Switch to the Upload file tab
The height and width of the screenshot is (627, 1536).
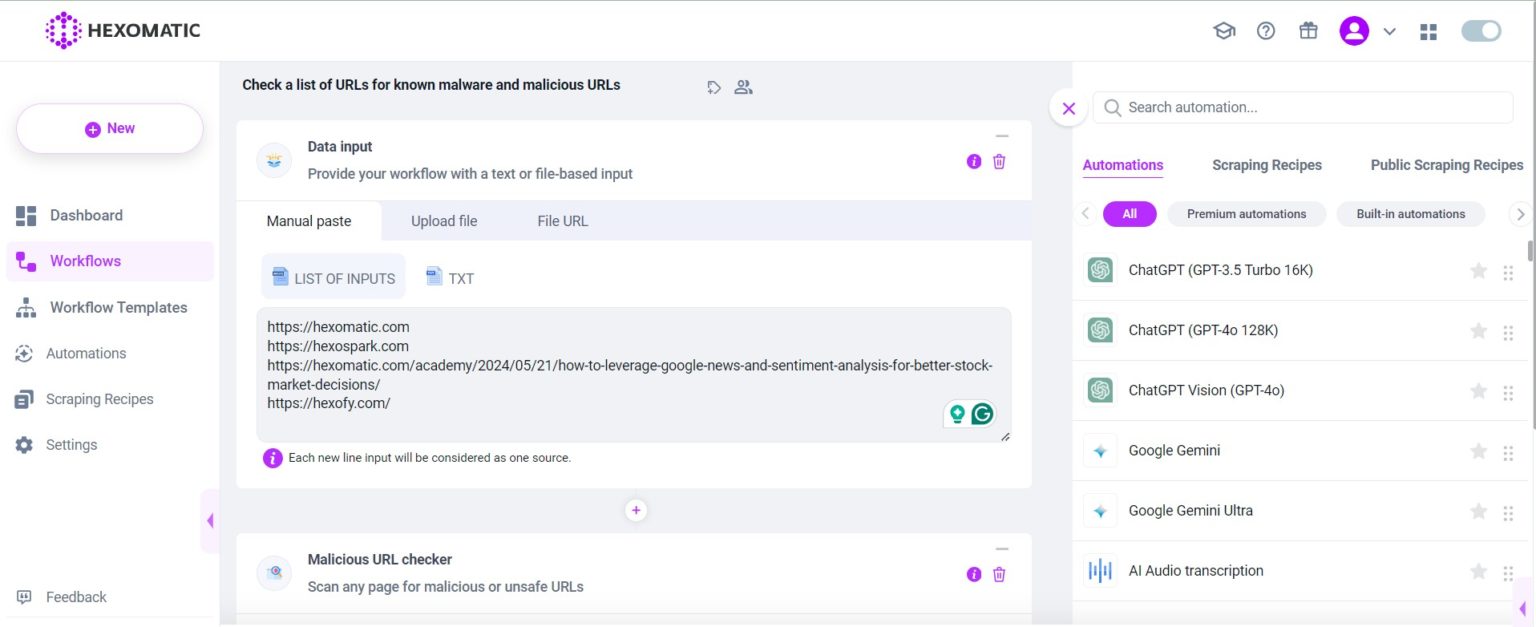pos(444,221)
